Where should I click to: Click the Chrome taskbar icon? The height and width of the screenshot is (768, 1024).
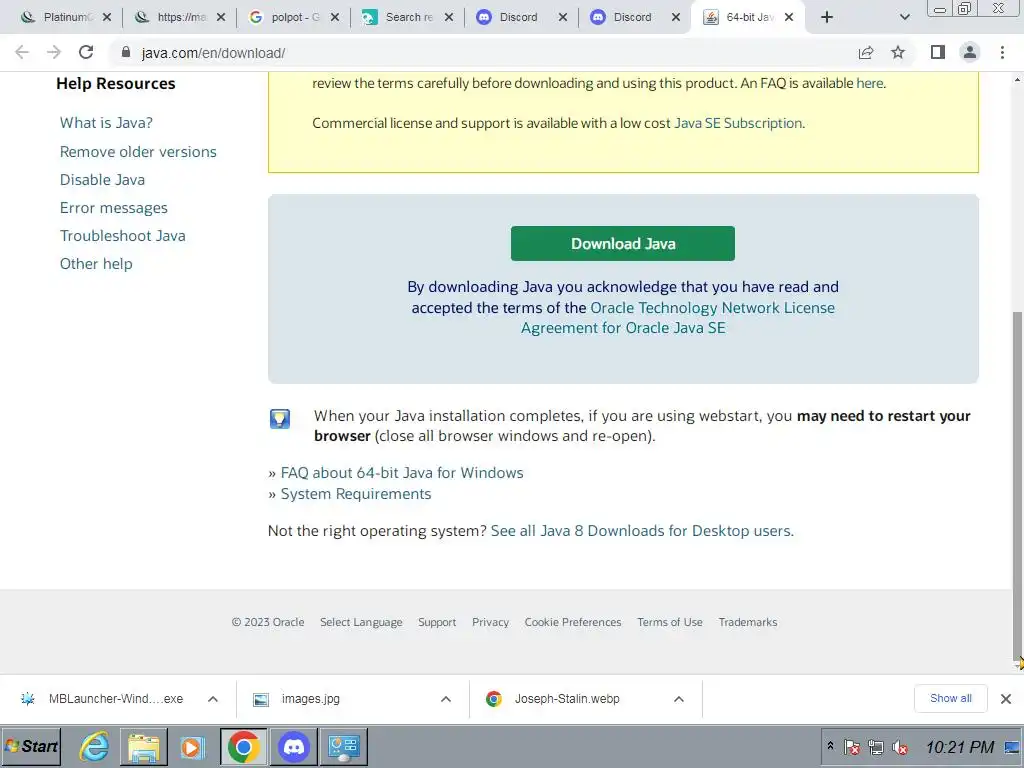click(243, 746)
